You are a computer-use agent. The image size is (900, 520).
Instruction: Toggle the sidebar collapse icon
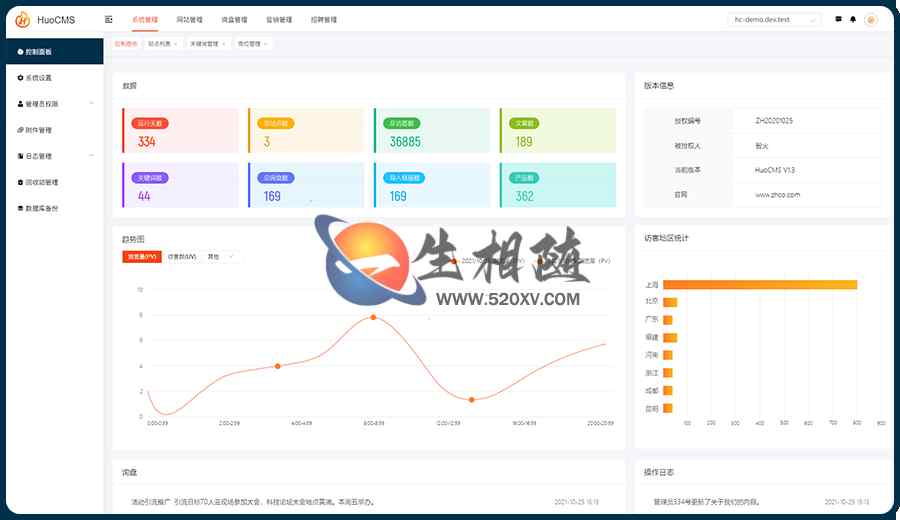[108, 20]
